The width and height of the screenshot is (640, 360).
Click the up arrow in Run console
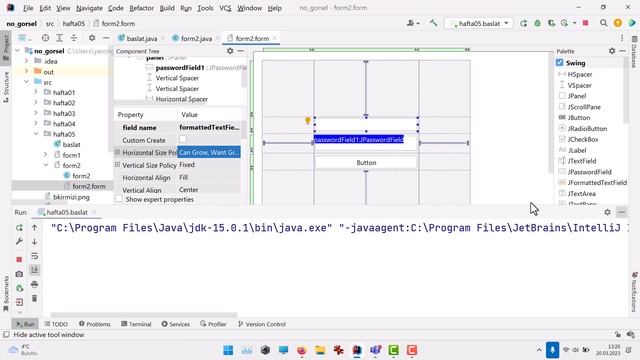coord(35,228)
